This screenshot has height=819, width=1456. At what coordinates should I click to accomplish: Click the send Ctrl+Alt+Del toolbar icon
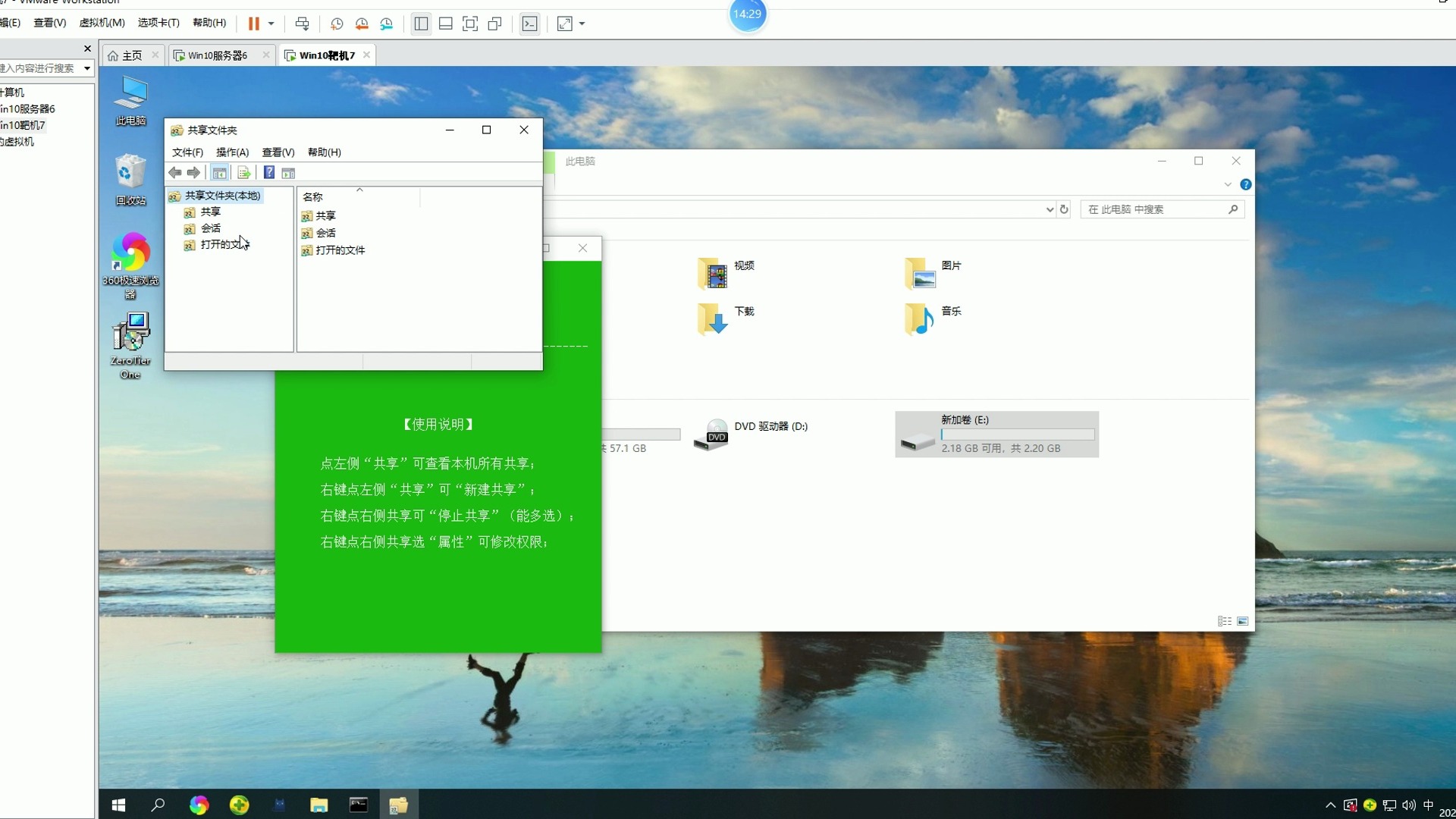pos(302,24)
